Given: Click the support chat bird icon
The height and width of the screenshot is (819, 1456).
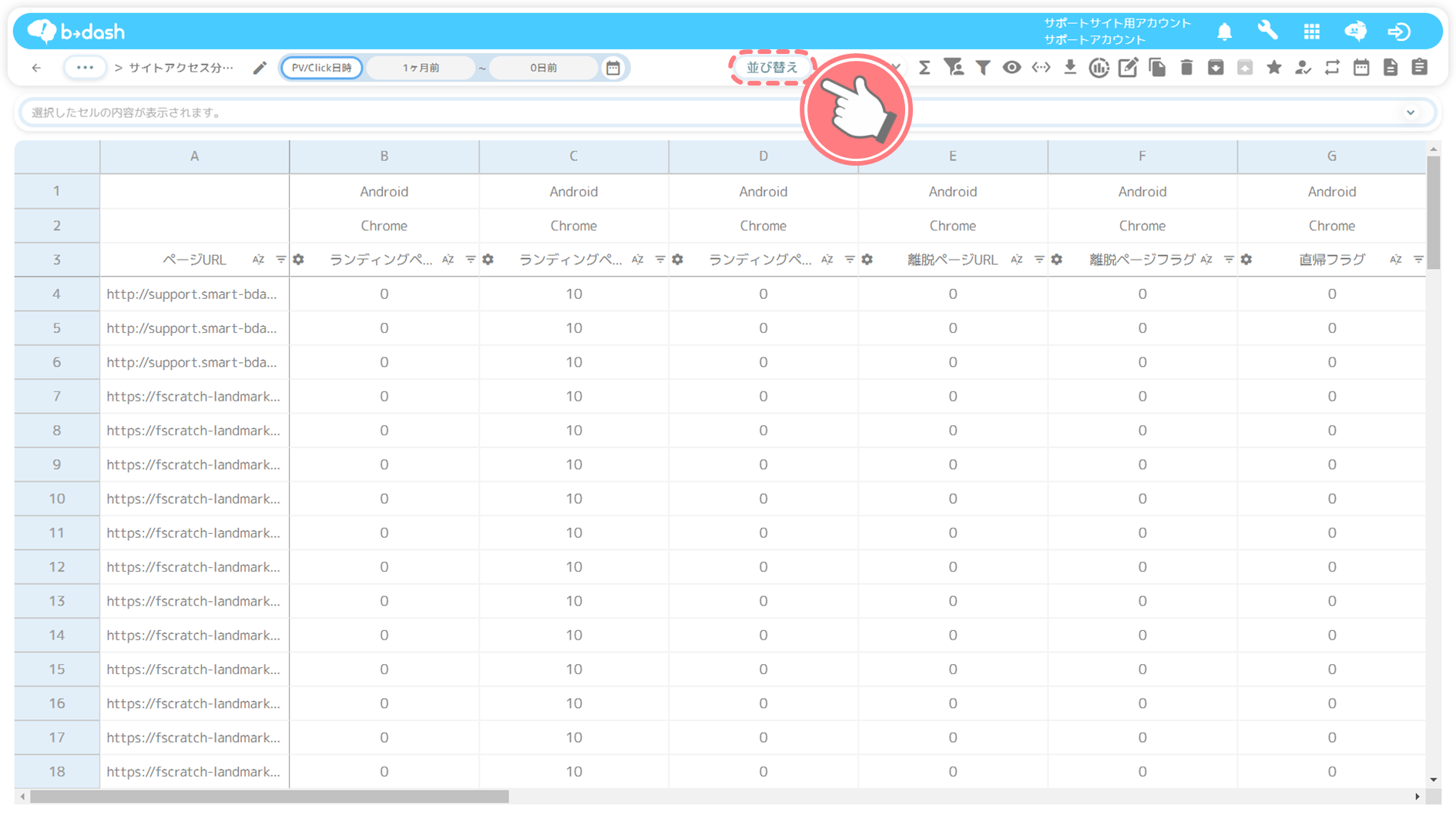Looking at the screenshot, I should 1355,31.
